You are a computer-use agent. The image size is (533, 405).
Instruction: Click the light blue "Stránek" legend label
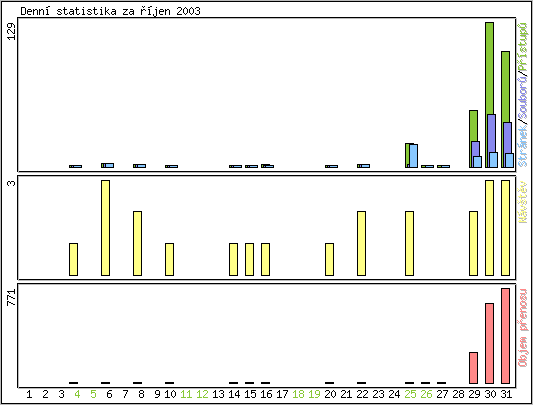[x=523, y=145]
